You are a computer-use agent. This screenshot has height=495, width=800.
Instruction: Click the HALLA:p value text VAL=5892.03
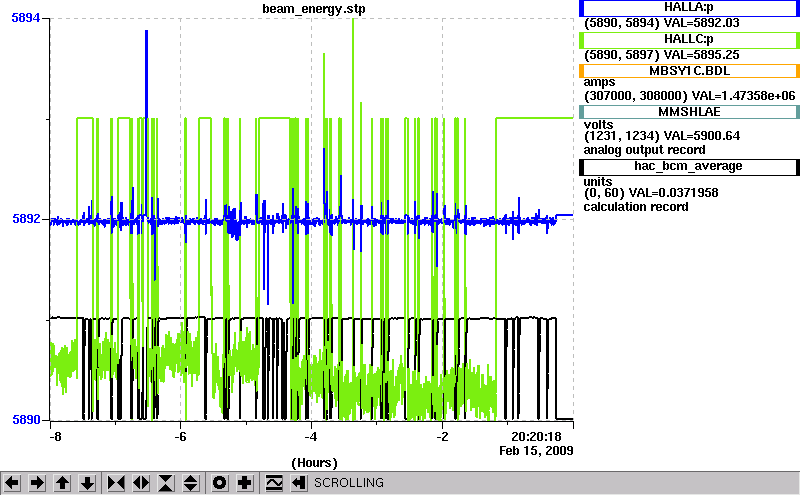point(702,23)
